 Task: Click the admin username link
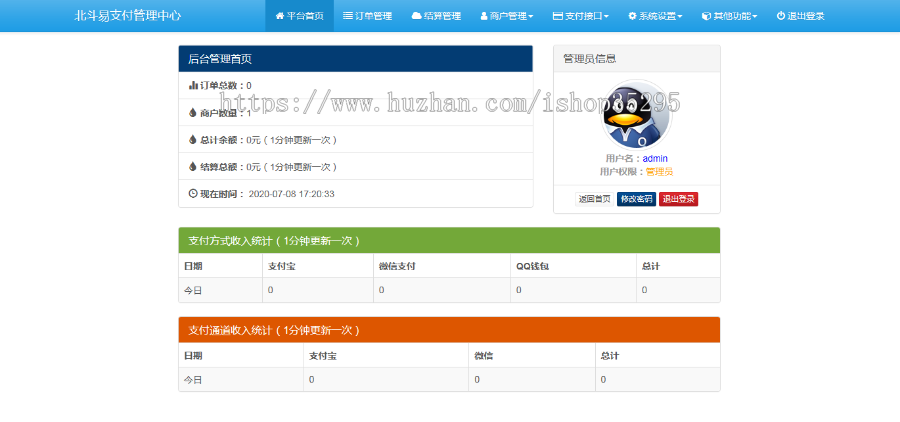(655, 158)
